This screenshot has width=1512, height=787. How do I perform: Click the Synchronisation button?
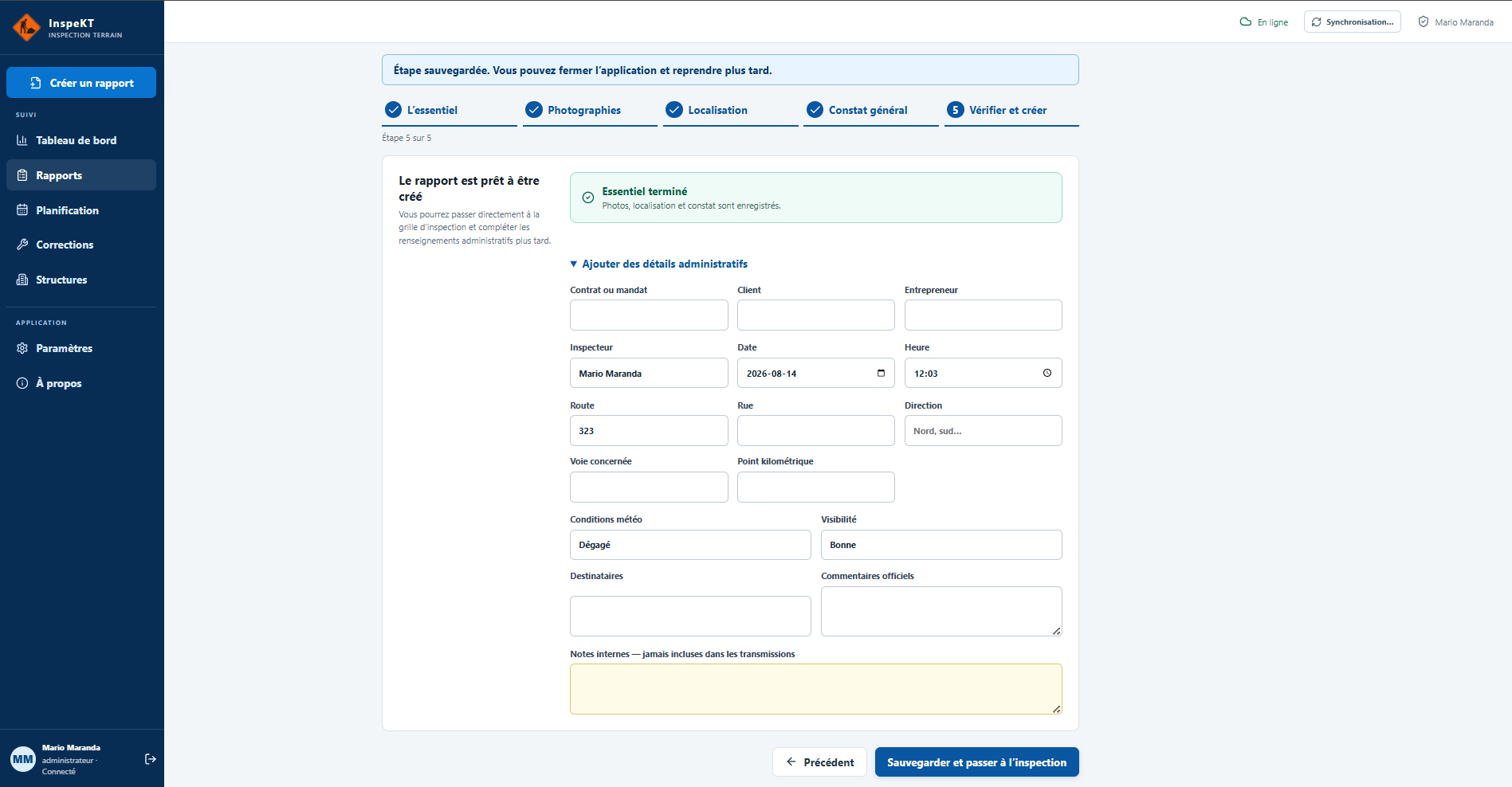point(1353,22)
